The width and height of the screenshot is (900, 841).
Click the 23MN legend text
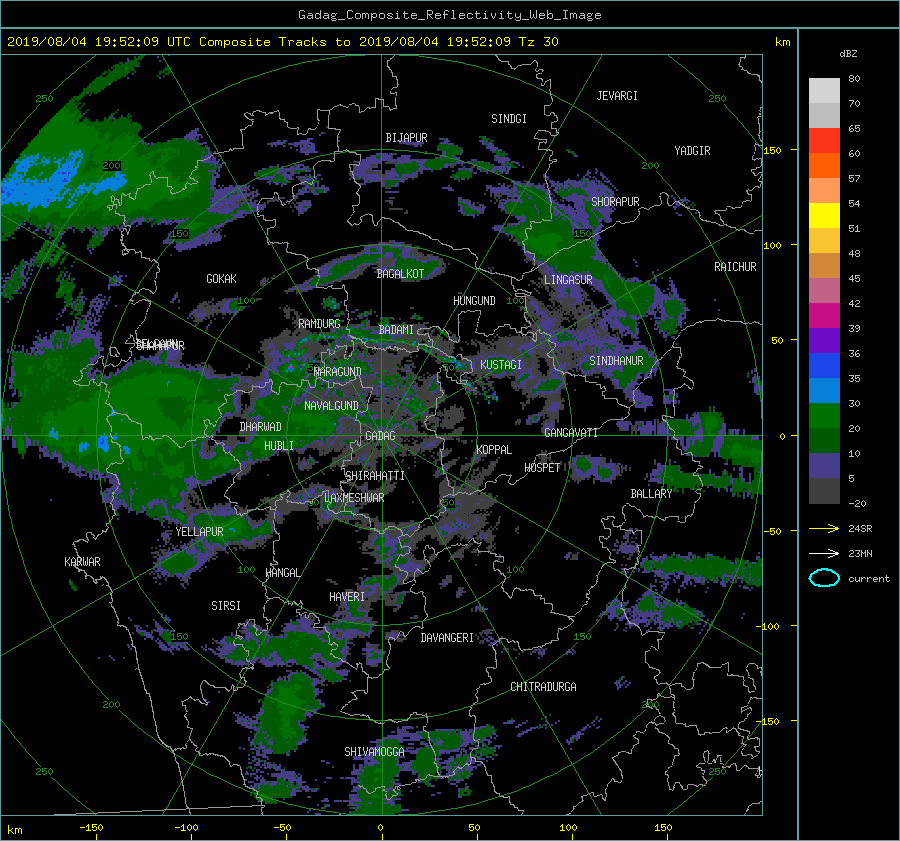(x=860, y=553)
